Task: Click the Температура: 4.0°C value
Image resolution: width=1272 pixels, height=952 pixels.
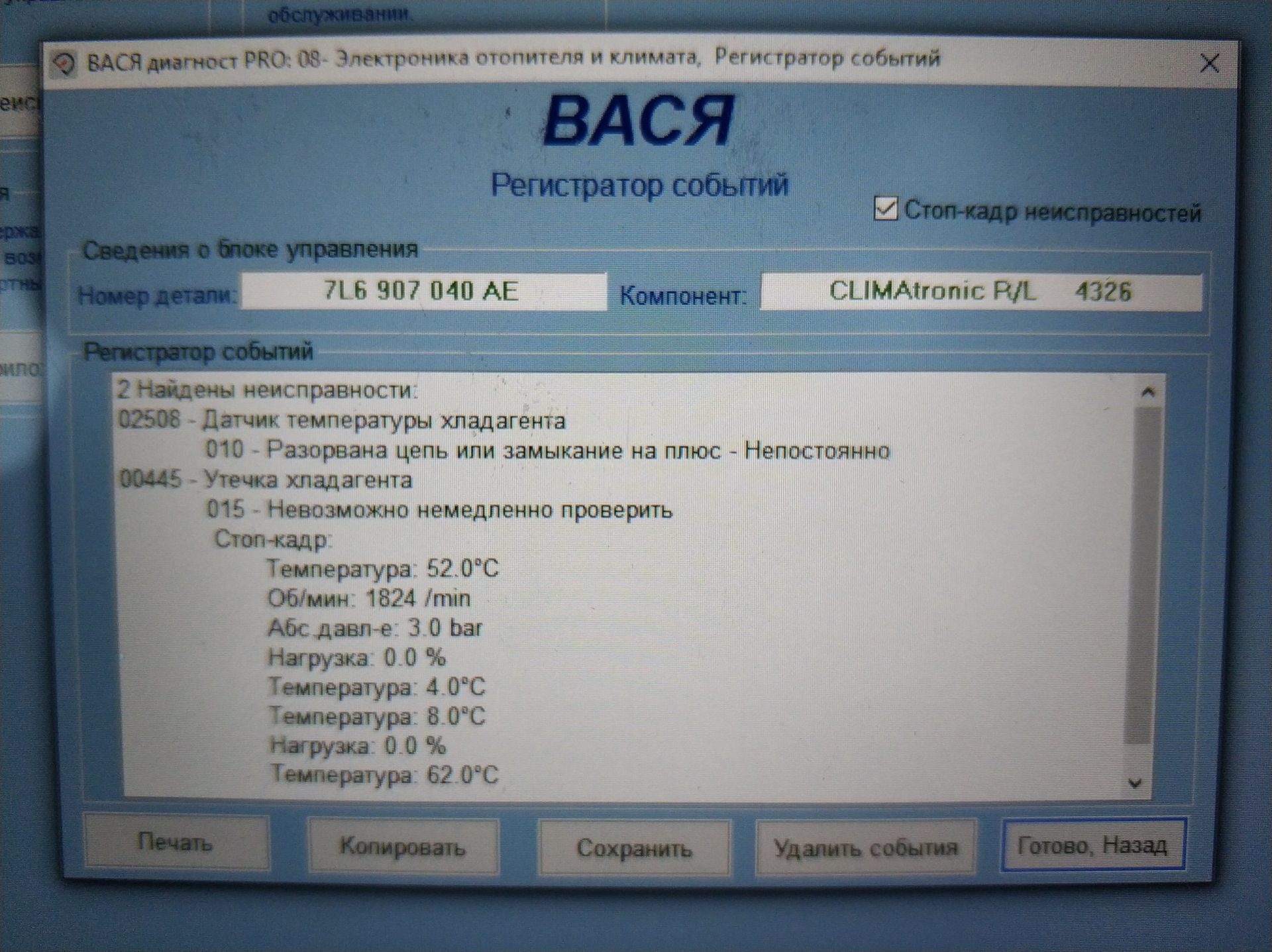Action: [x=377, y=686]
